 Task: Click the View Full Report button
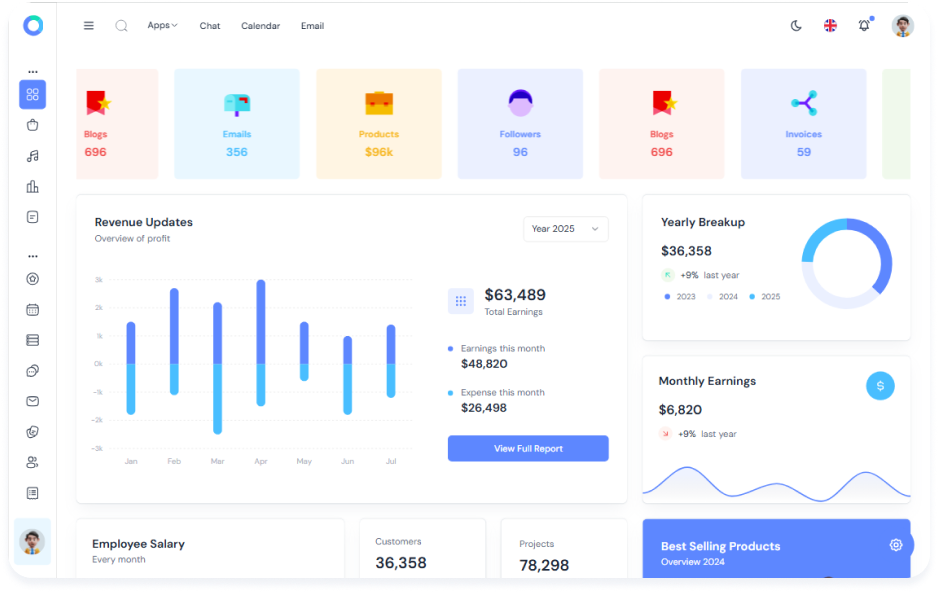pyautogui.click(x=528, y=449)
